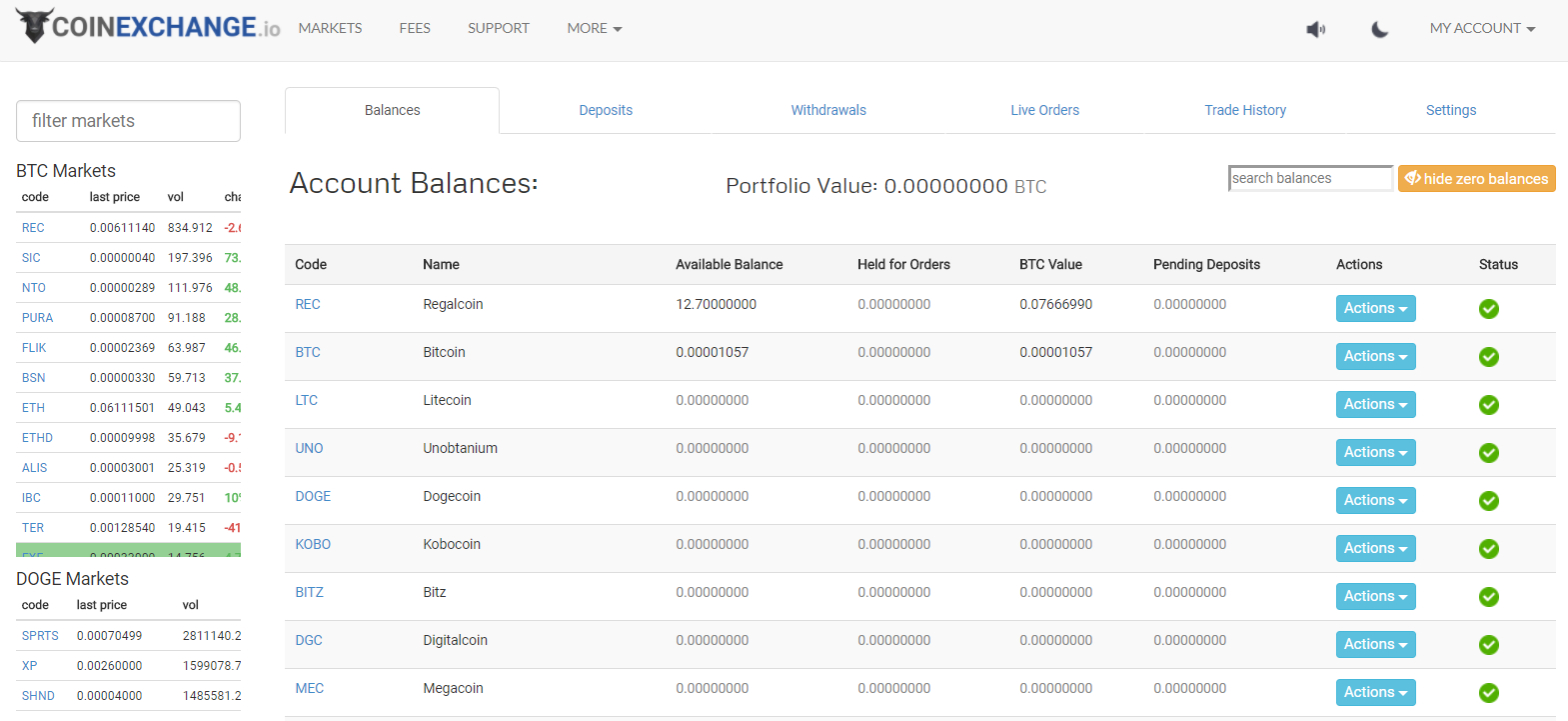Click the Unobtanium status checkmark
1568x721 pixels.
click(1488, 453)
